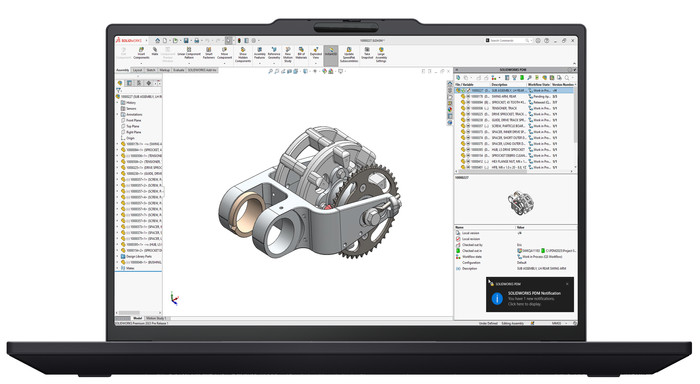
Task: Switch to the Sketch tab
Action: pyautogui.click(x=151, y=70)
